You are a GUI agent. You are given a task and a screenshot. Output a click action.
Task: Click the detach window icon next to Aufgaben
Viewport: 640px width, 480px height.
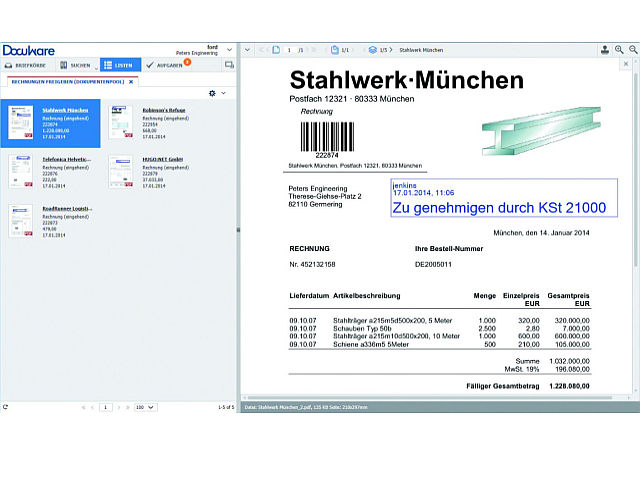[x=229, y=64]
